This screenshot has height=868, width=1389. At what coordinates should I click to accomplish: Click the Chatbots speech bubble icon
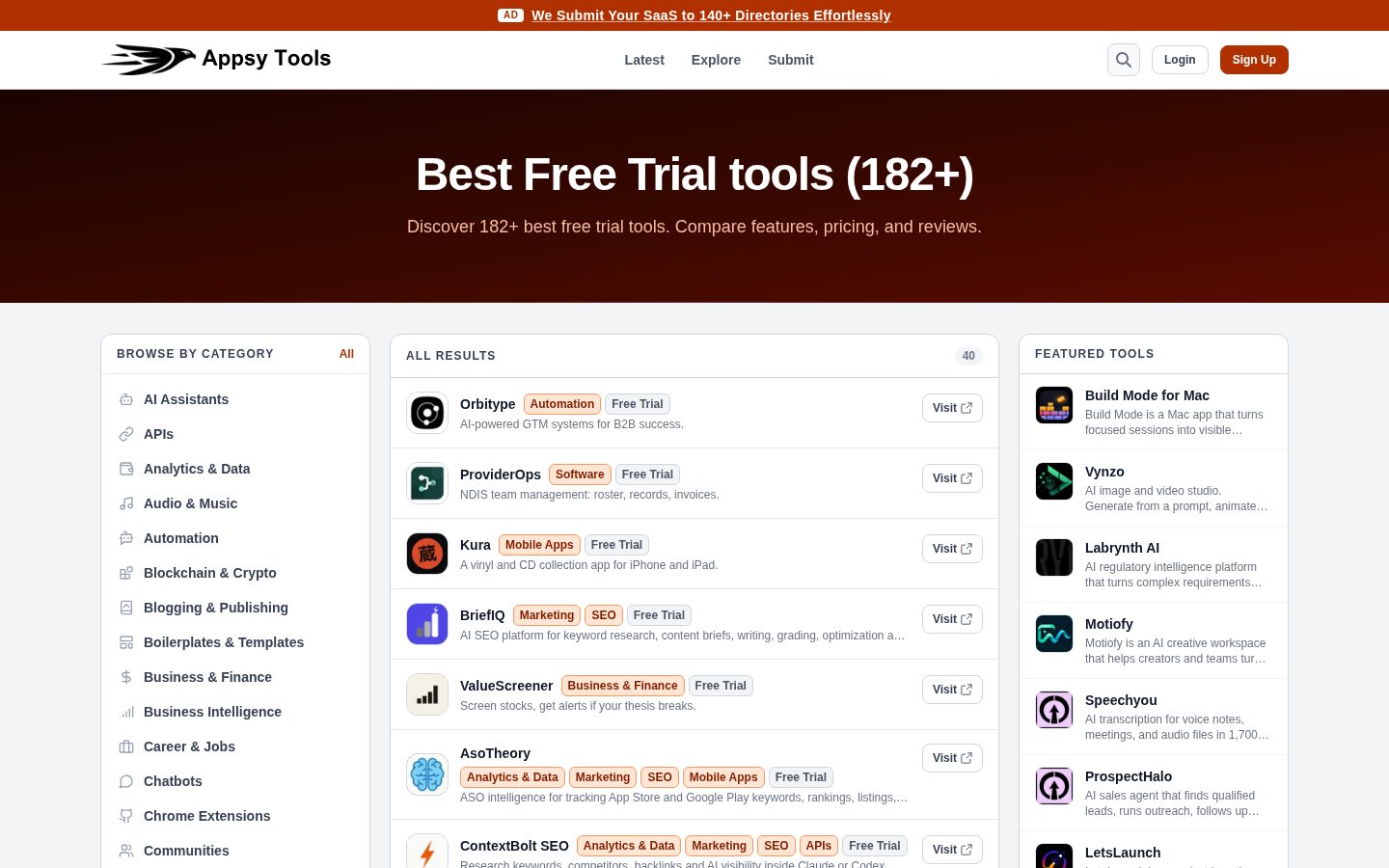point(126,781)
